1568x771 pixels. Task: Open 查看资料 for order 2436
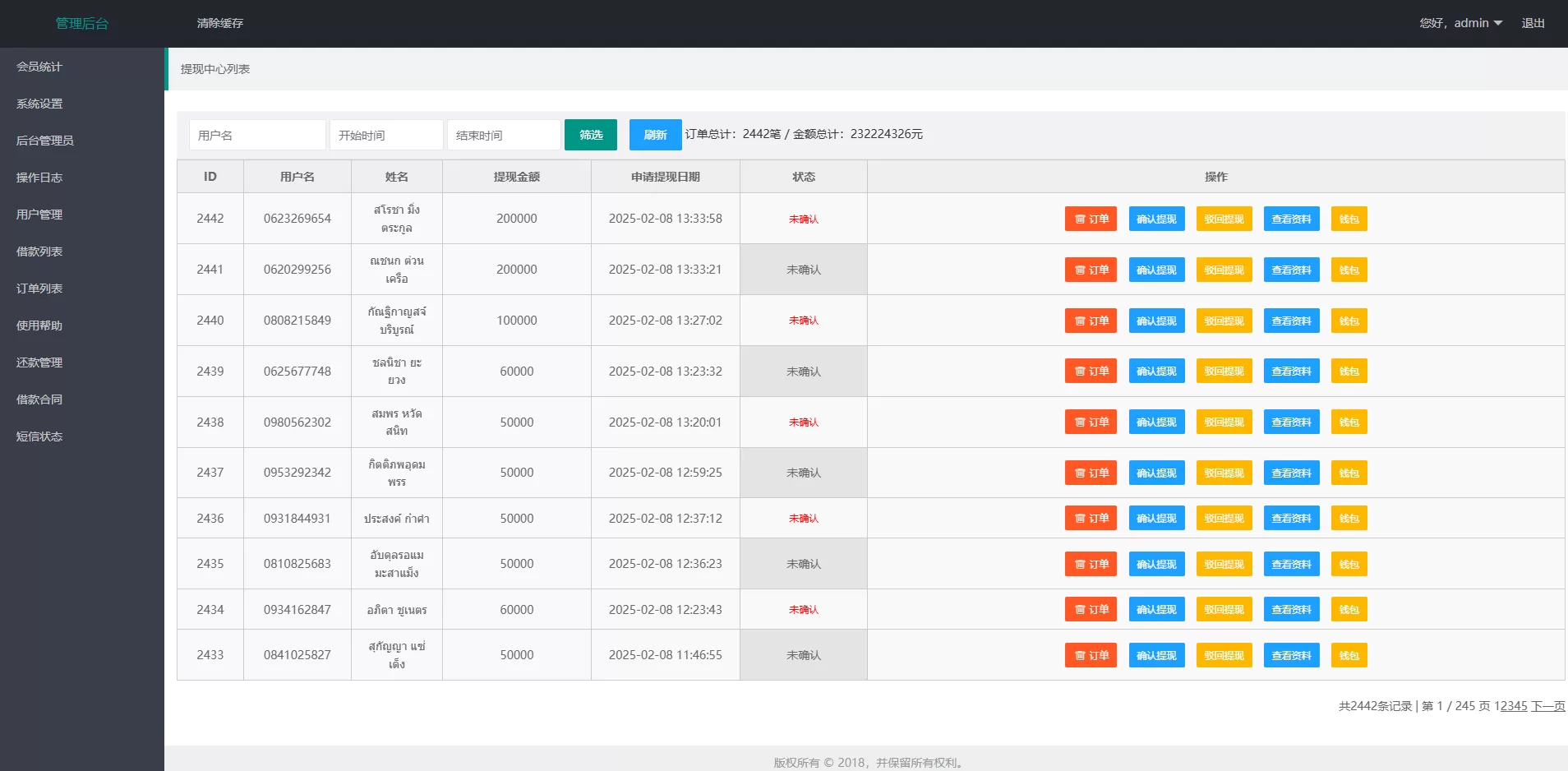pyautogui.click(x=1291, y=518)
